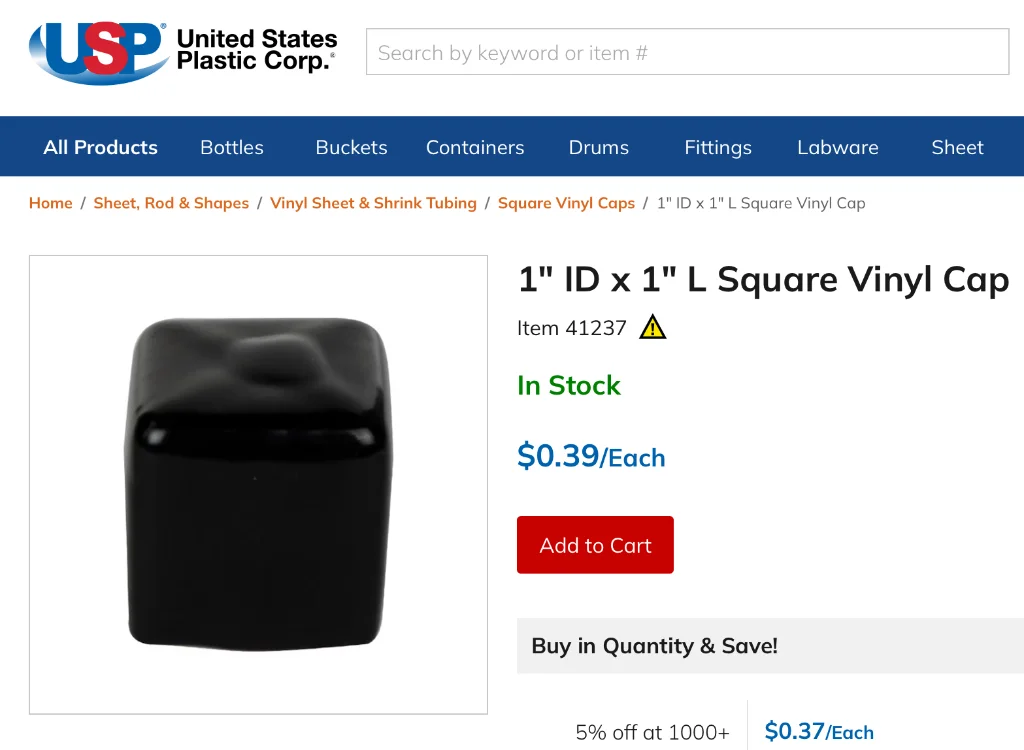
Task: Click the United States Plastic Corp. text
Action: coord(257,50)
